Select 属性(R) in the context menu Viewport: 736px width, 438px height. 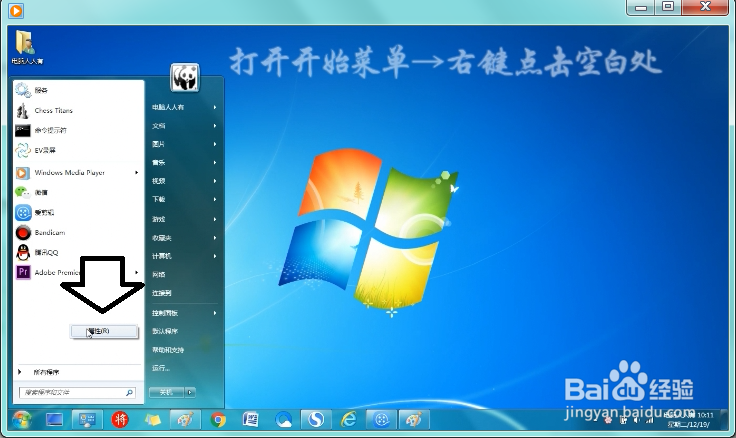point(104,331)
